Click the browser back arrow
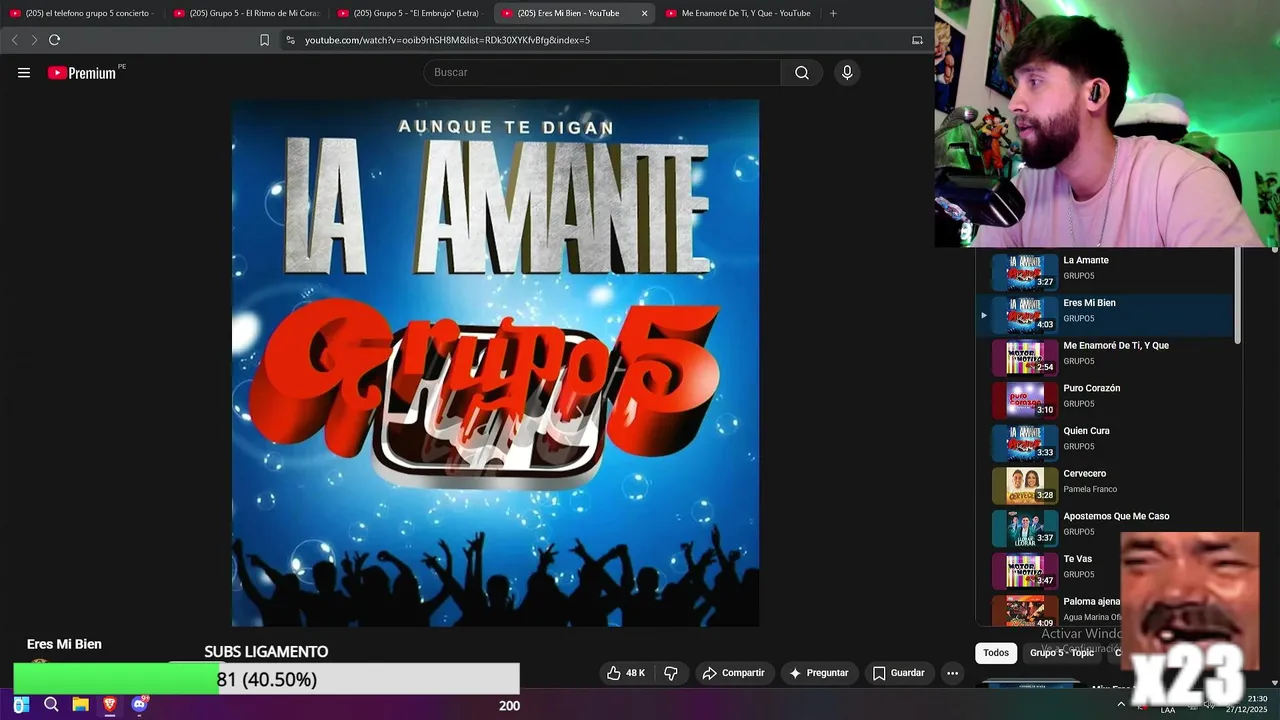1280x720 pixels. point(14,40)
